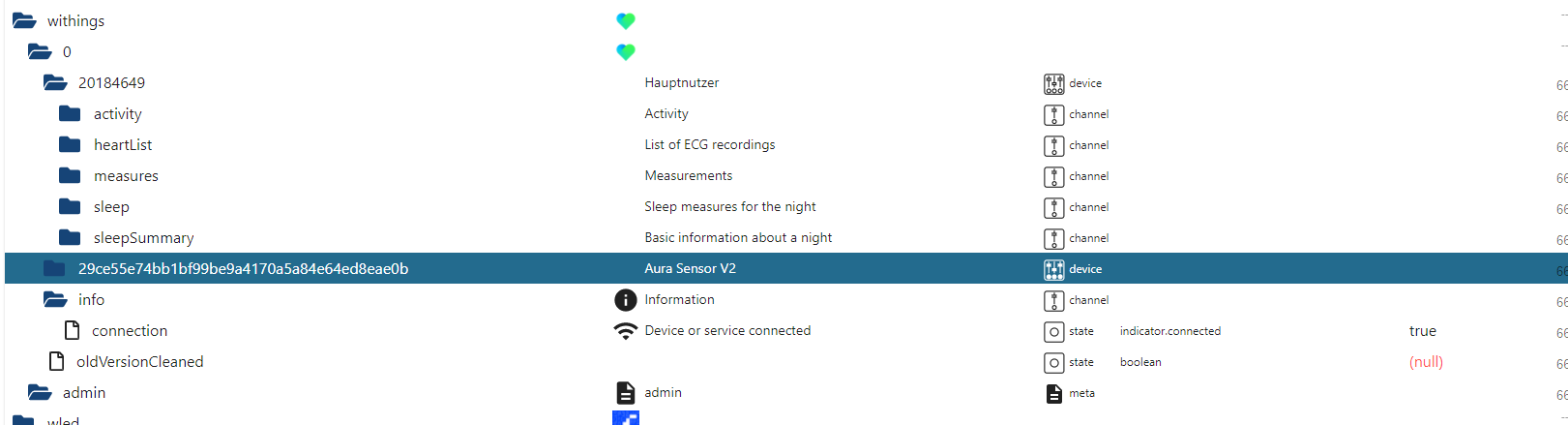The image size is (1568, 425).
Task: Click the true value of connection
Action: pyautogui.click(x=1423, y=331)
